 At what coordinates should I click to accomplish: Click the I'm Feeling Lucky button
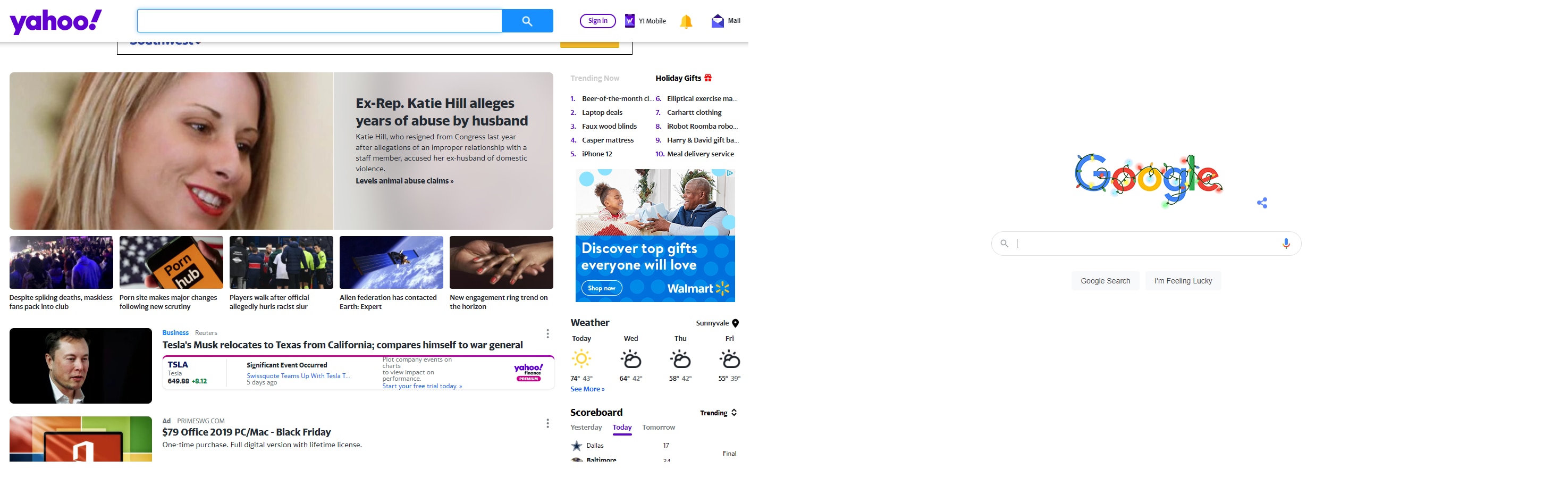[1183, 281]
